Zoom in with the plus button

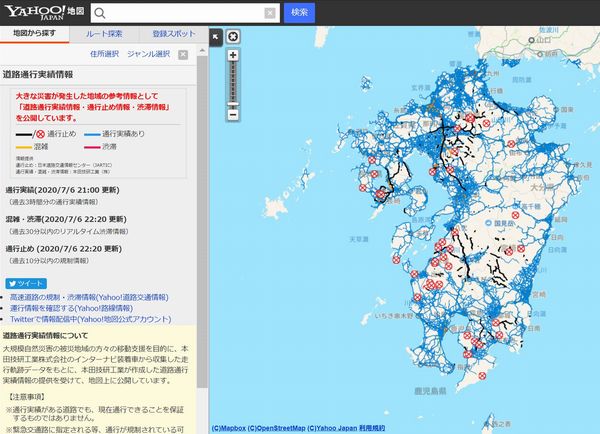tap(233, 55)
